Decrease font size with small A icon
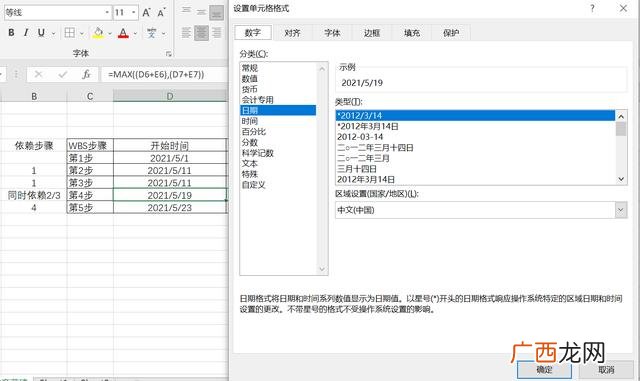 pos(161,13)
